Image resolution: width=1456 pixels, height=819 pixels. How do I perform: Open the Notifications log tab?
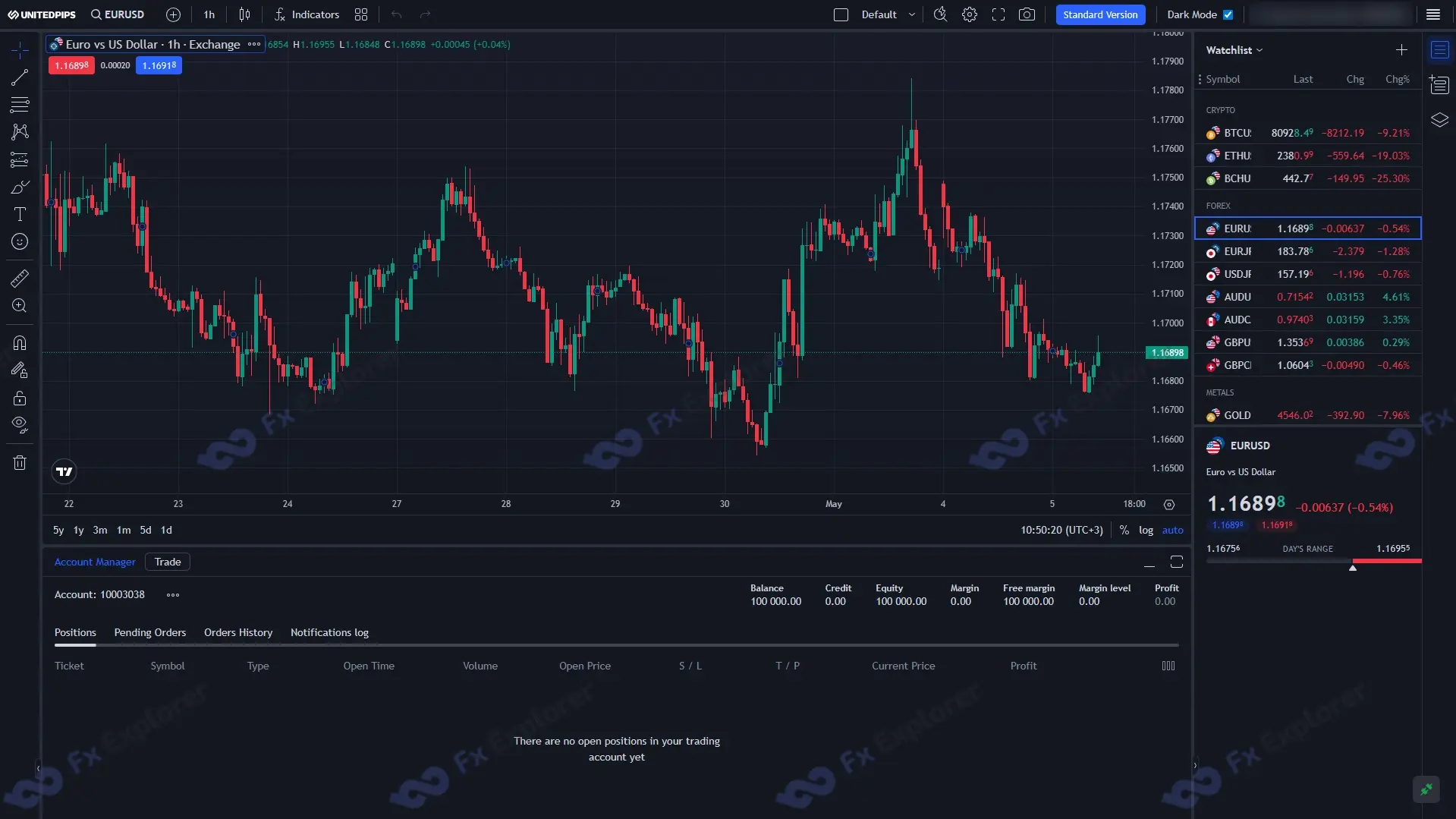(x=329, y=632)
